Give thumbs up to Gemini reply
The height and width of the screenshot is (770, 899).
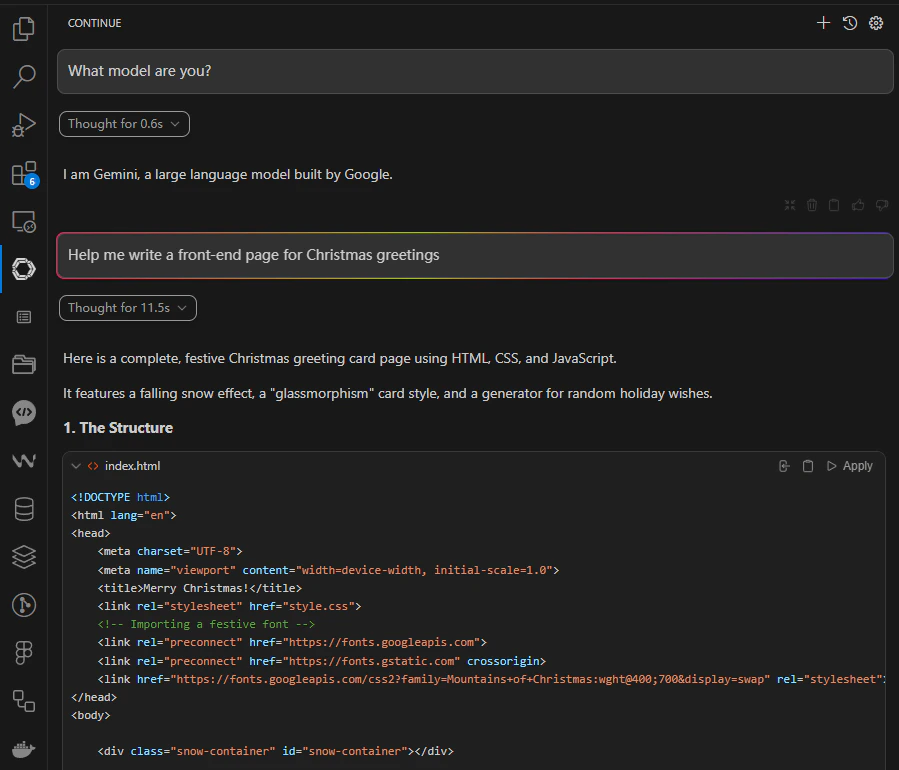pyautogui.click(x=858, y=205)
